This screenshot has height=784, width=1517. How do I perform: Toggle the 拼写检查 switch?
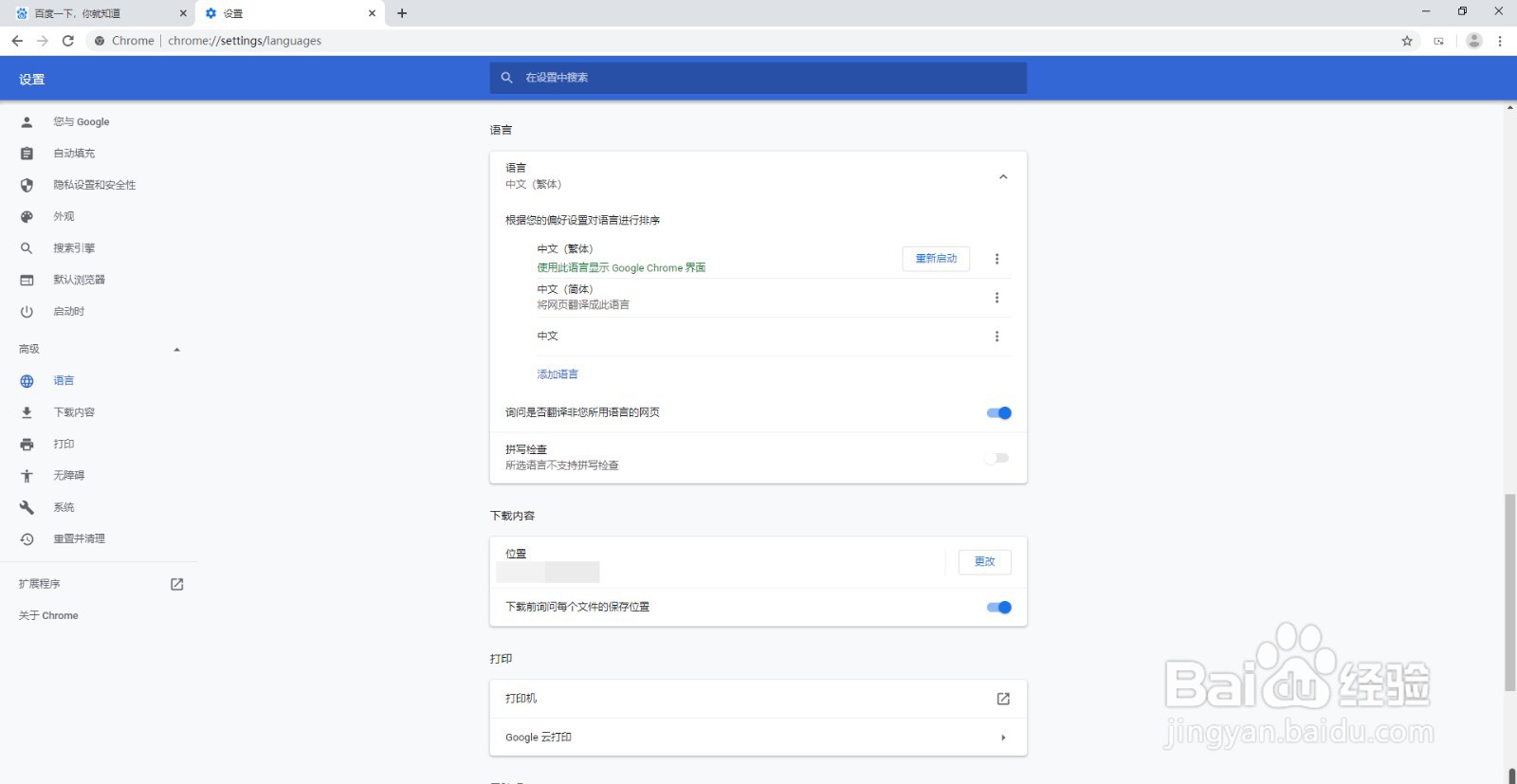pos(996,458)
